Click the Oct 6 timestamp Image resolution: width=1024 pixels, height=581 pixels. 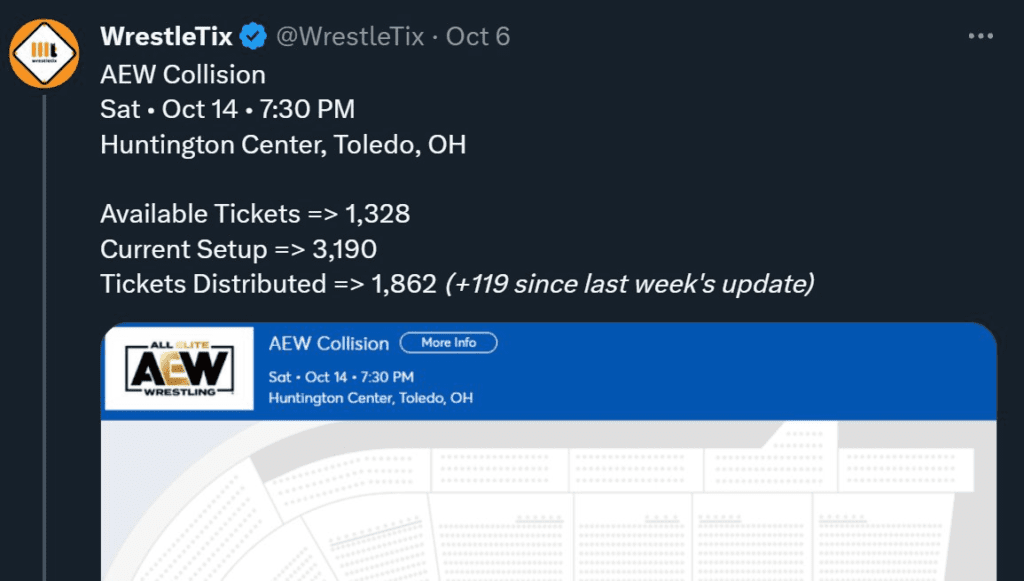pyautogui.click(x=478, y=37)
